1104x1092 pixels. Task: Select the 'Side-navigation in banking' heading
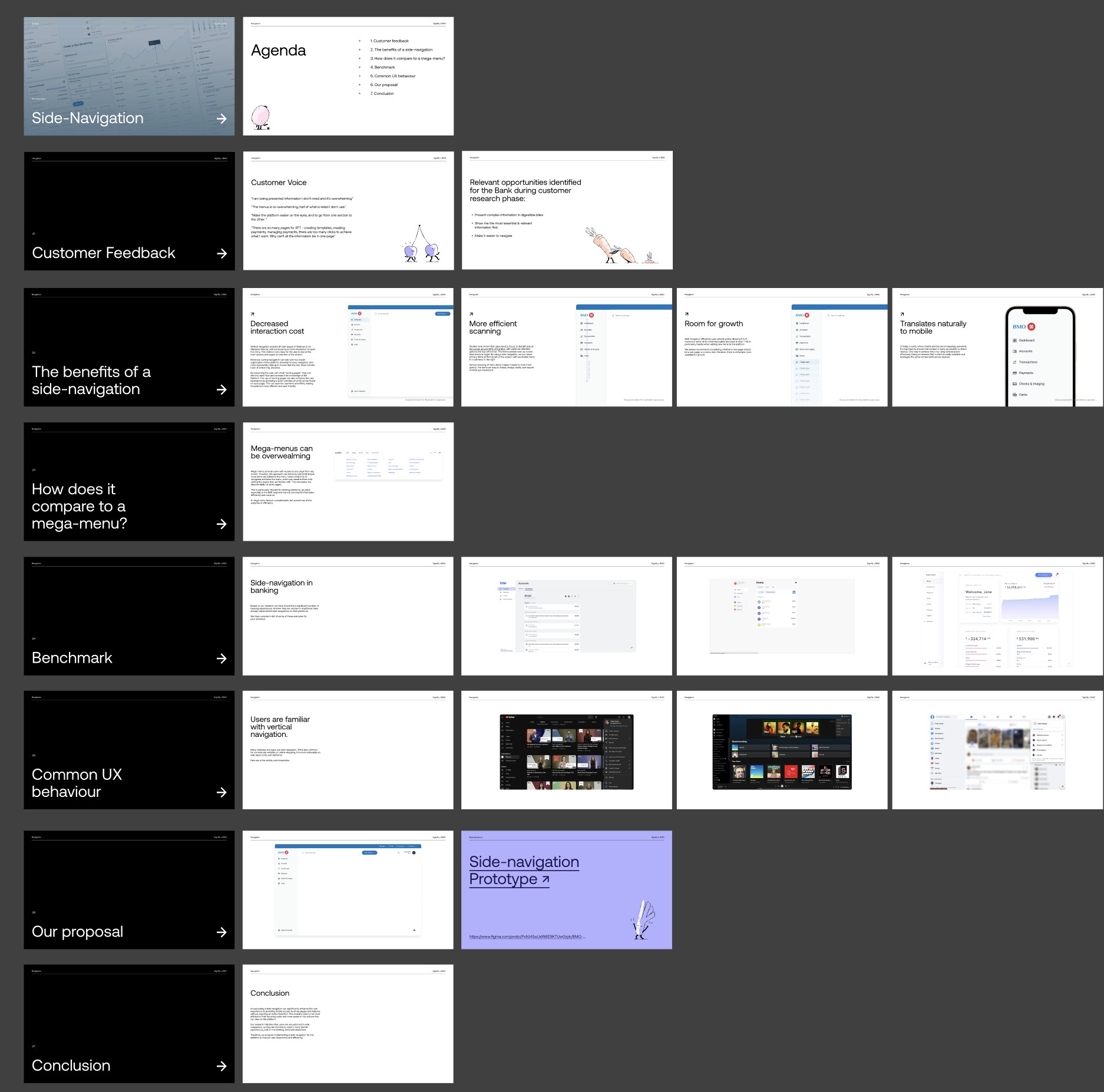tap(282, 587)
